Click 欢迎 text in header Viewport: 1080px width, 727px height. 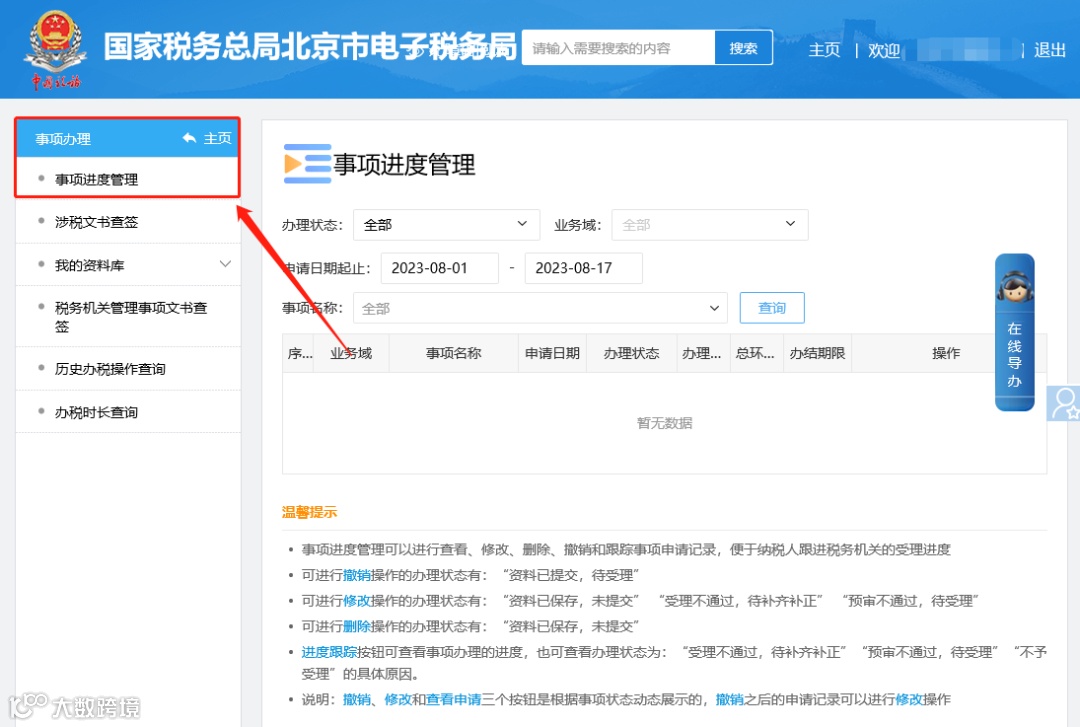pos(884,50)
